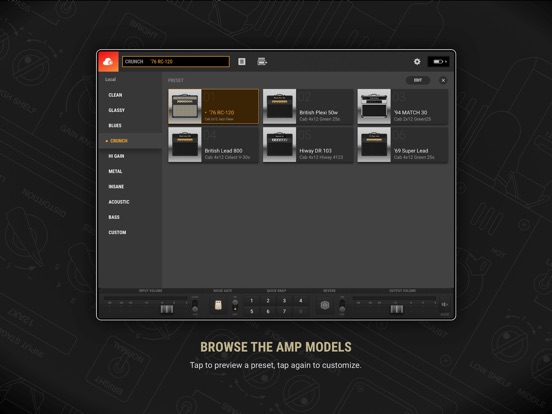Select the British Plexi 50w preset thumbnail
This screenshot has width=552, height=414.
[x=280, y=106]
